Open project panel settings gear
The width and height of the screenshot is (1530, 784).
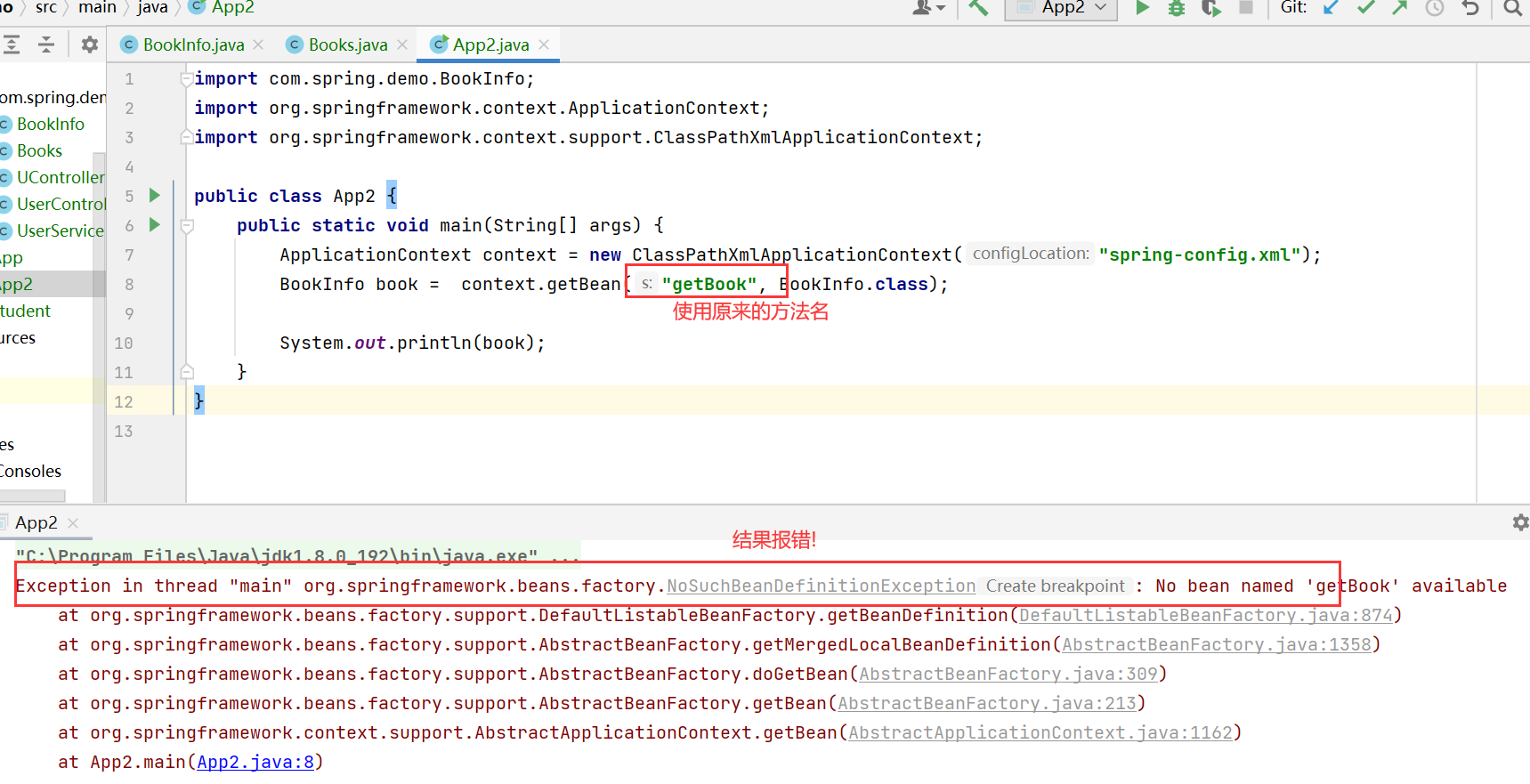pos(89,44)
